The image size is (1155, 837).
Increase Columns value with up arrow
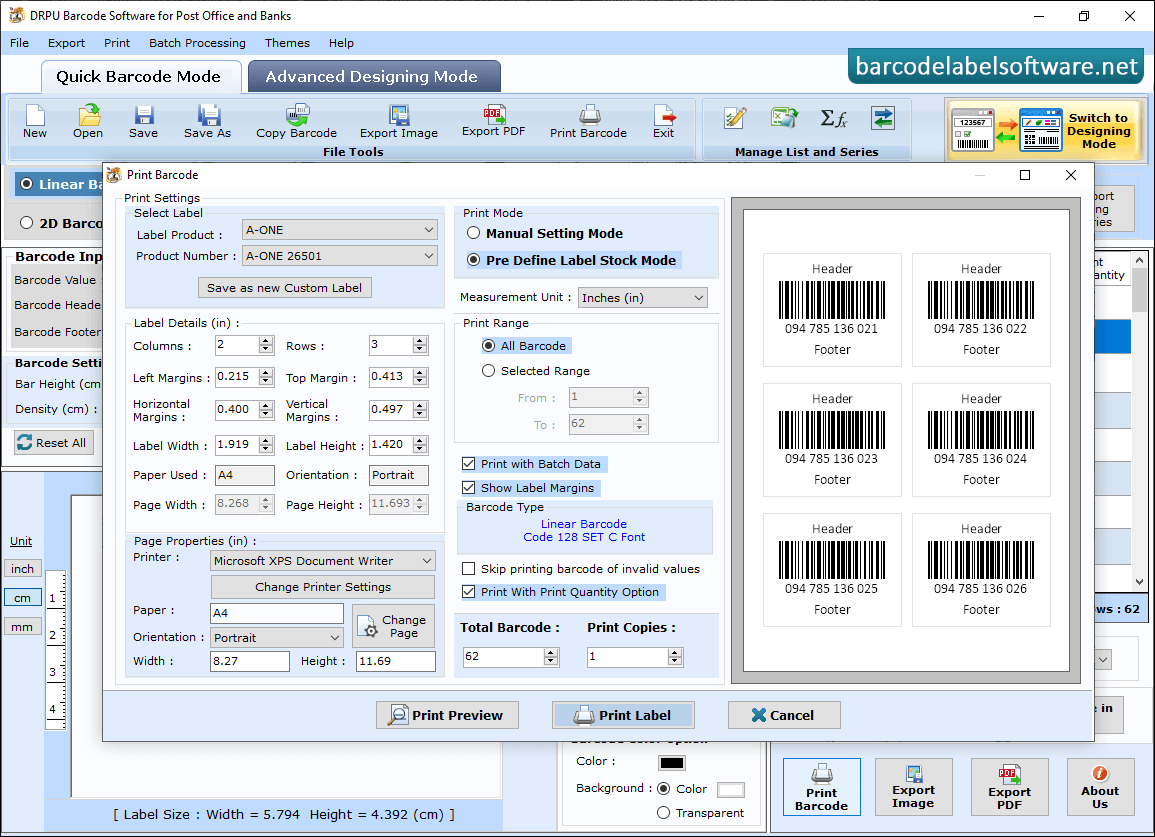point(266,340)
